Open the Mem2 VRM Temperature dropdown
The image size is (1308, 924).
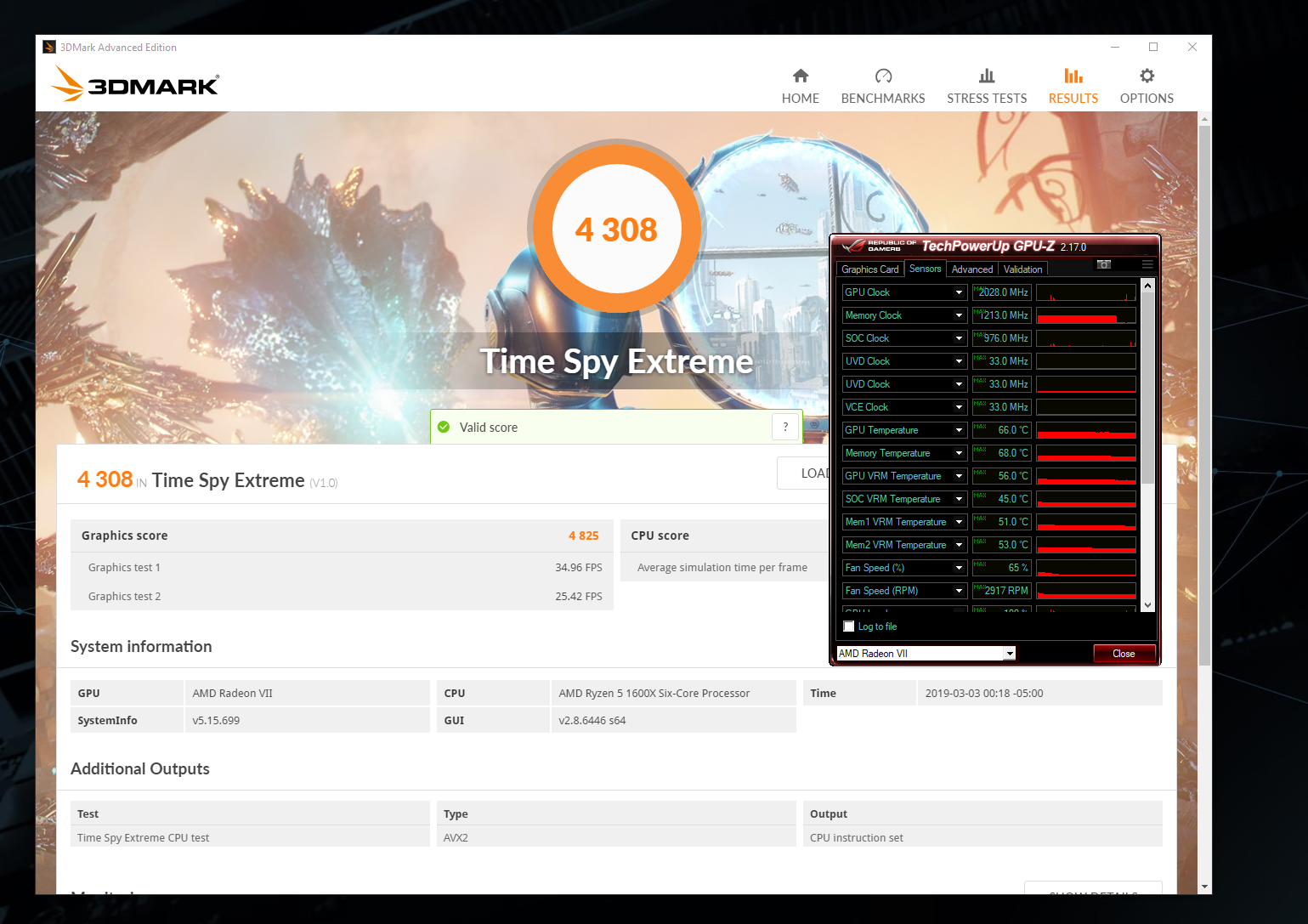tap(959, 545)
